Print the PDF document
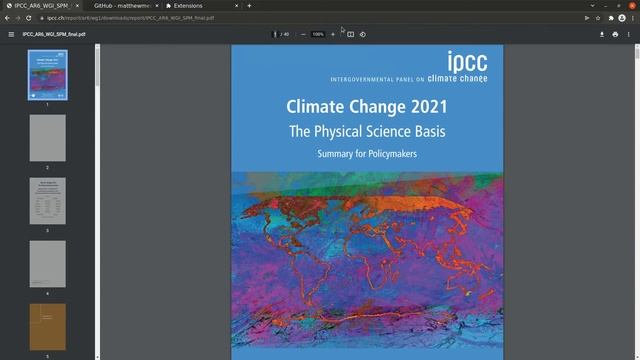This screenshot has height=360, width=640. pos(615,34)
